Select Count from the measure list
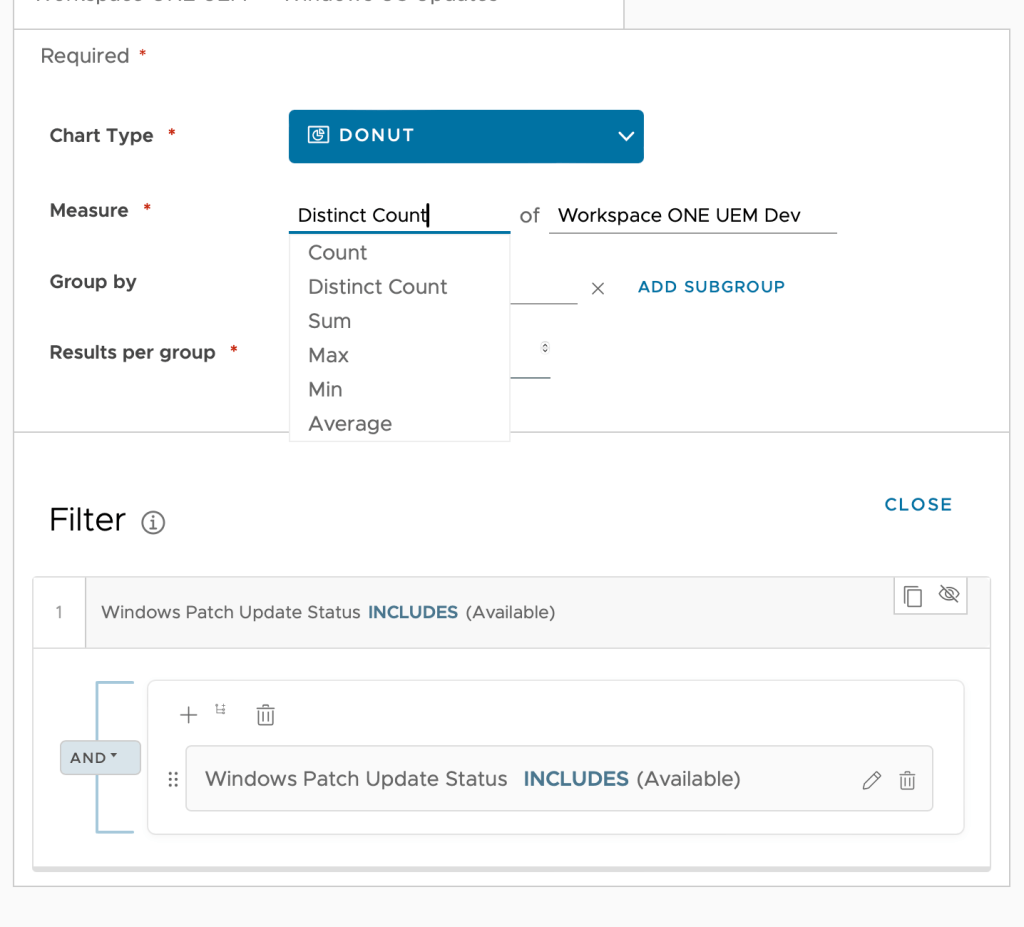 coord(338,253)
